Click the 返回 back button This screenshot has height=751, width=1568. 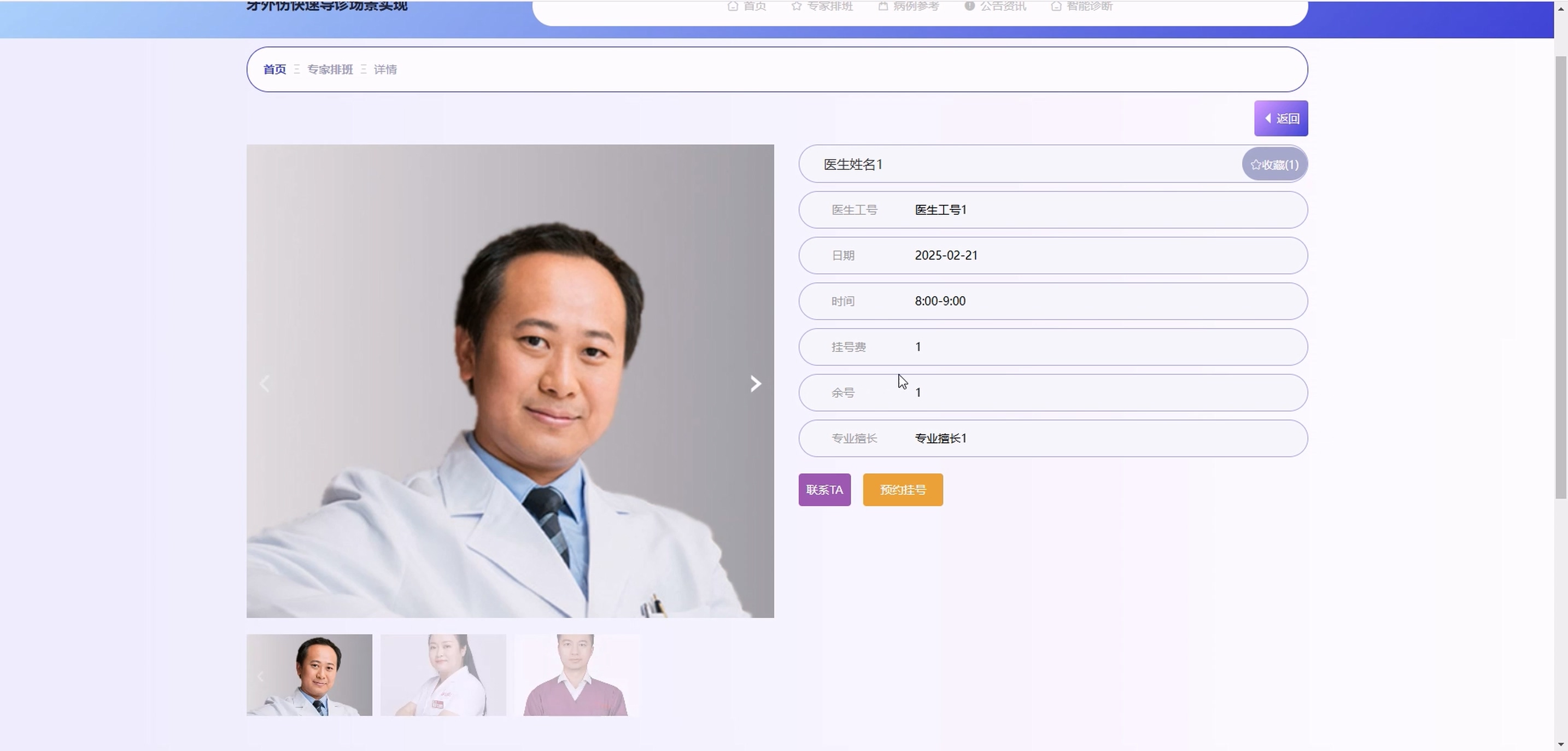pos(1280,118)
